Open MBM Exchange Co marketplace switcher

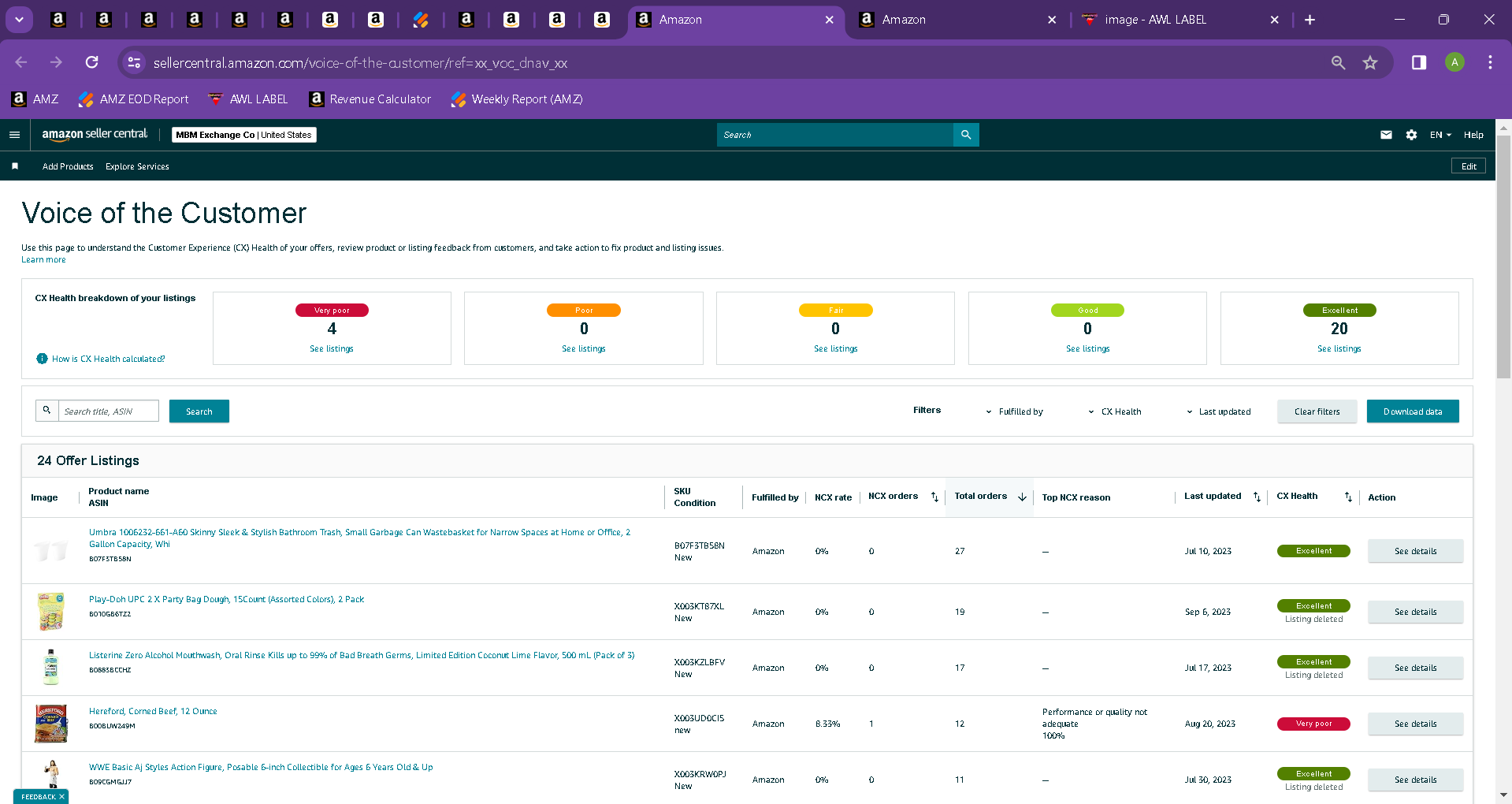[244, 135]
